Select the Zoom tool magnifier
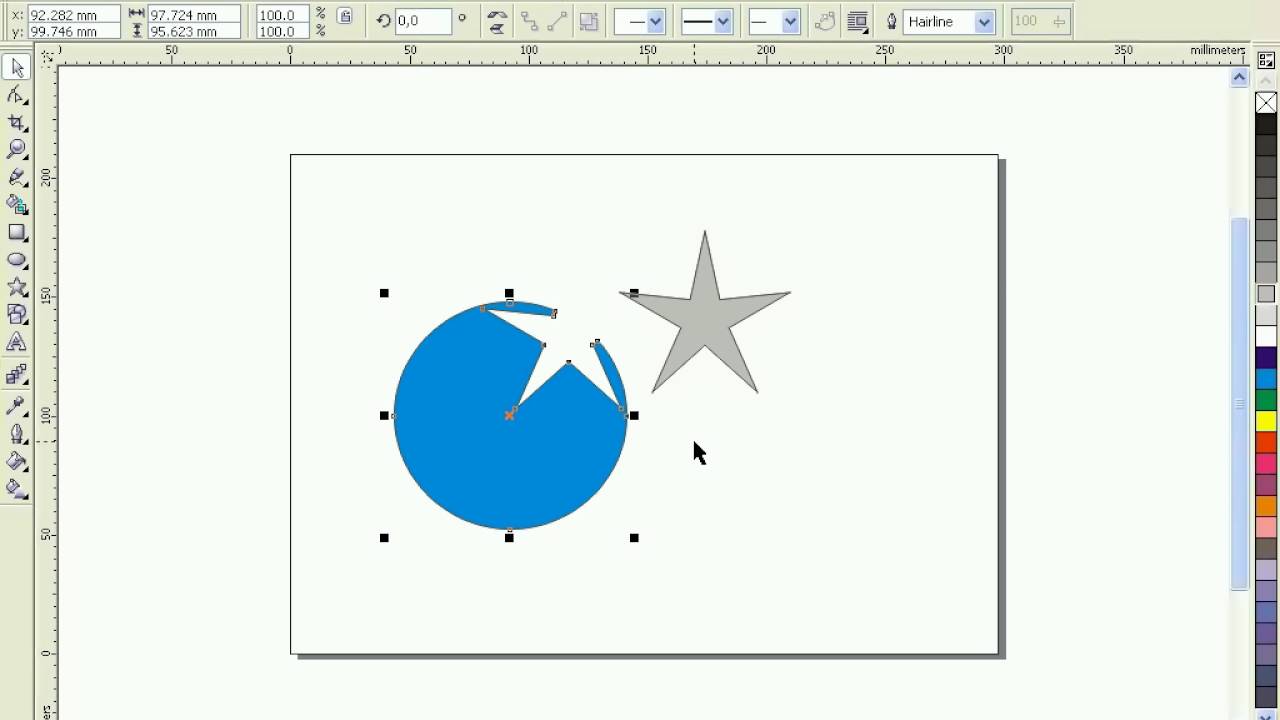 (17, 150)
